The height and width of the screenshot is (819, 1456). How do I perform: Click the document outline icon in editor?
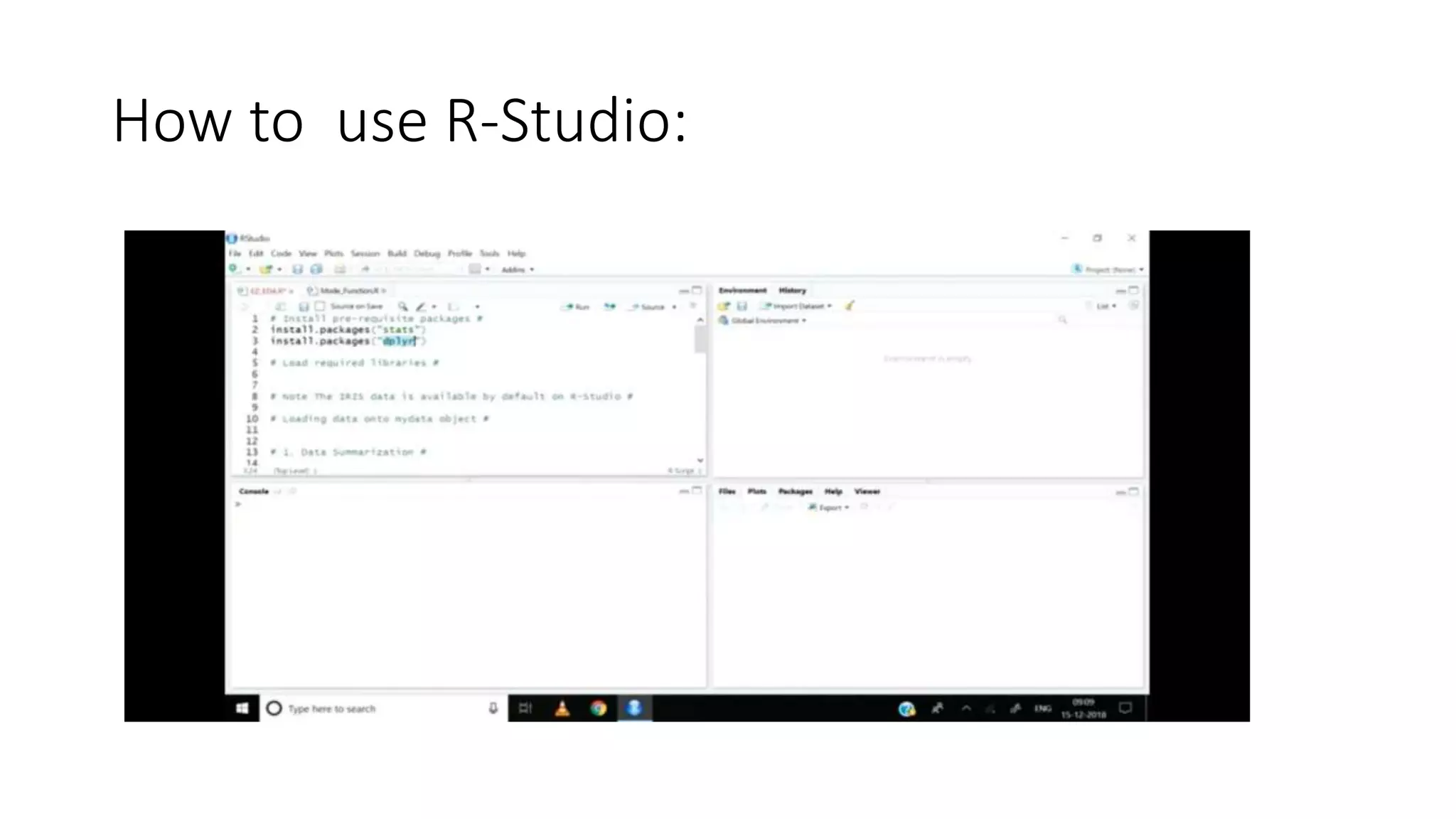coord(693,306)
